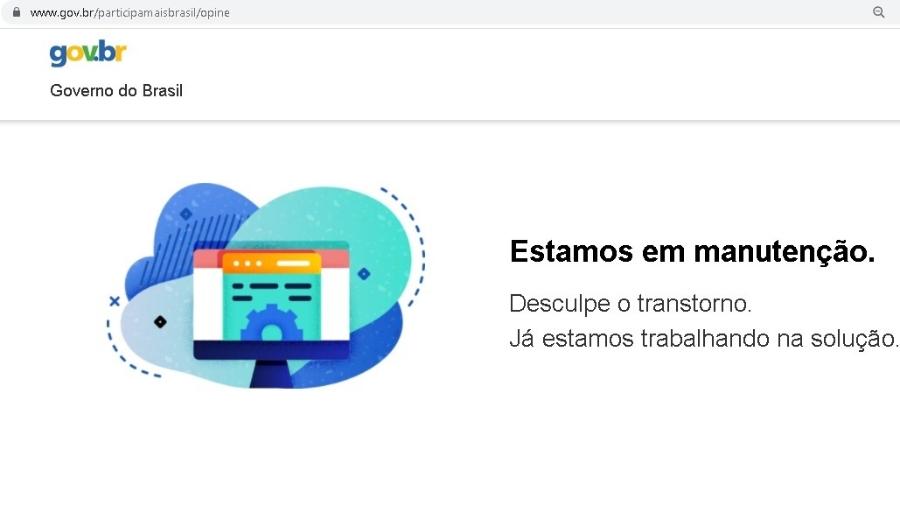This screenshot has height=506, width=900.
Task: Click the black diamond shape in the illustration
Action: pyautogui.click(x=160, y=322)
